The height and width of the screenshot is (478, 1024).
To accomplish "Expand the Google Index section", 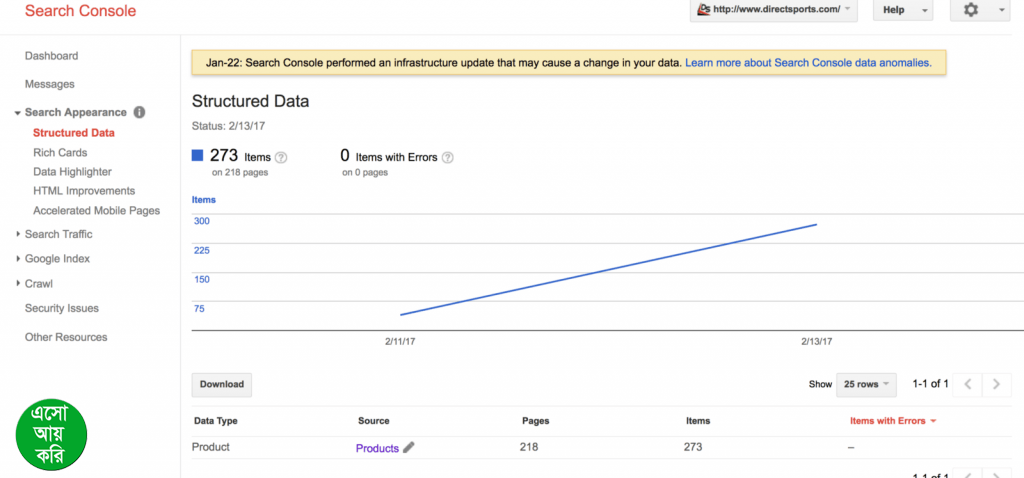I will pos(57,259).
